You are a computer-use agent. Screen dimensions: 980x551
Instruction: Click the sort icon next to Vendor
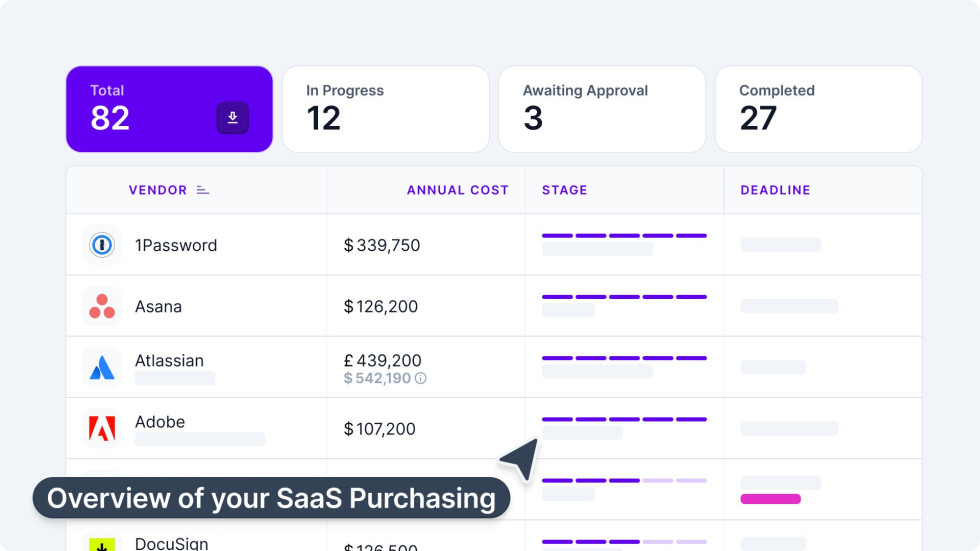pyautogui.click(x=203, y=190)
